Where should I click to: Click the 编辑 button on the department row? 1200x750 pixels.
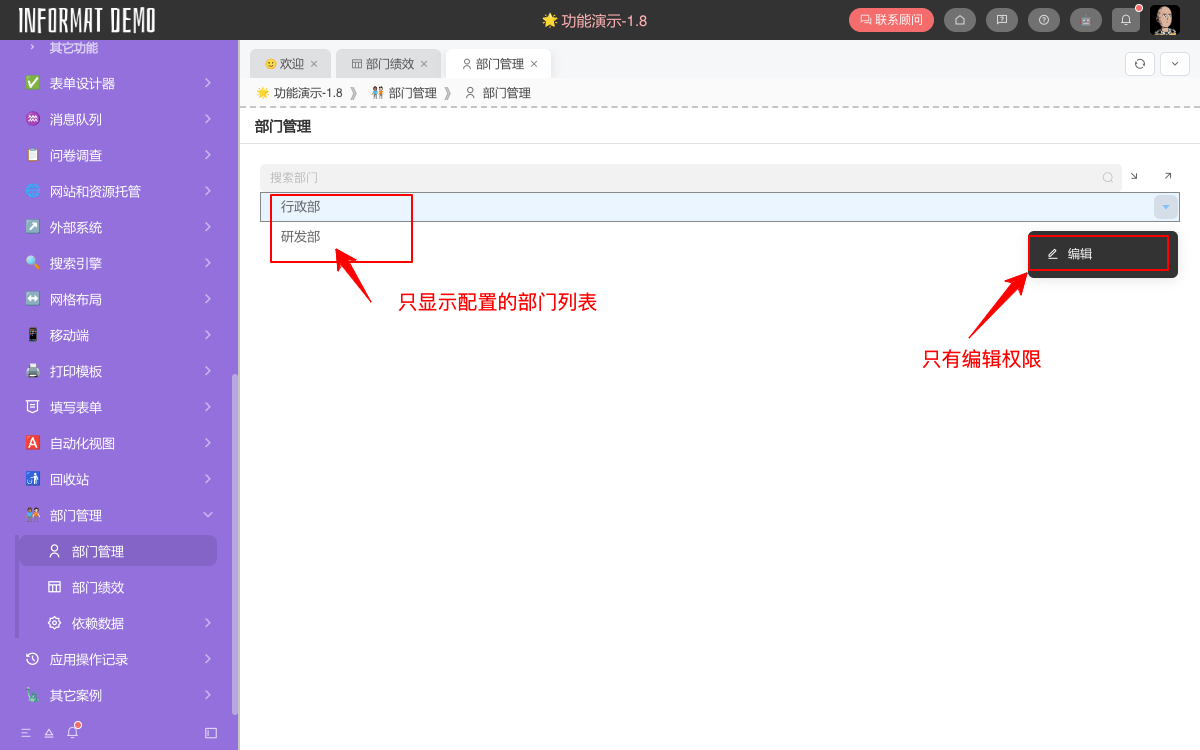point(1098,253)
